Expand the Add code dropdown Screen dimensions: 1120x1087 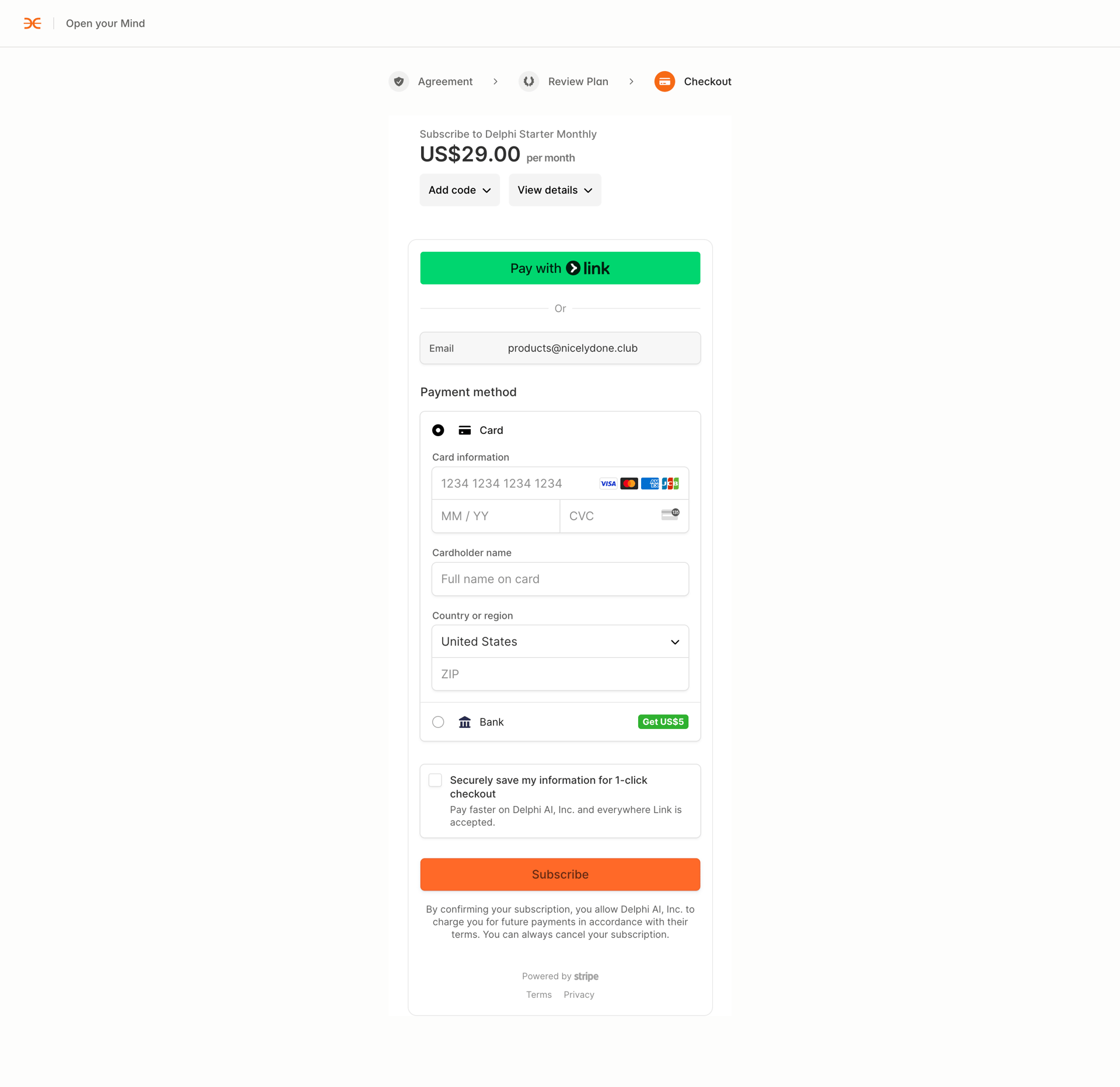[460, 190]
